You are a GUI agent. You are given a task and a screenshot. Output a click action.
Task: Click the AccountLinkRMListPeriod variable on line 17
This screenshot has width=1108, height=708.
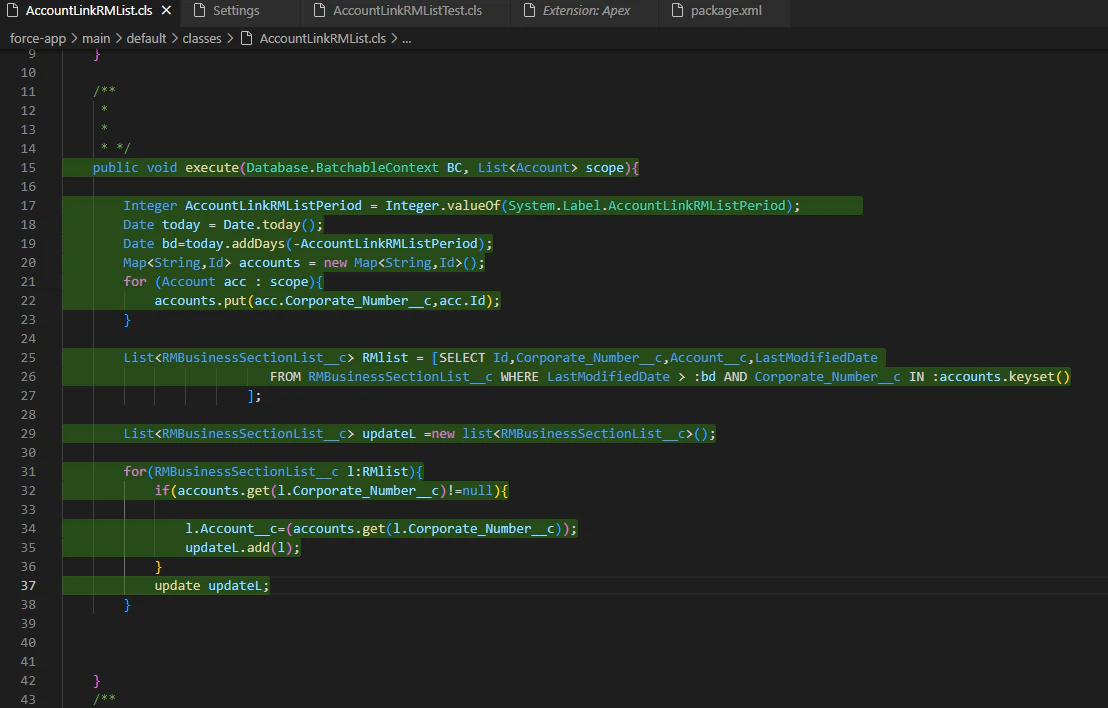click(x=273, y=206)
